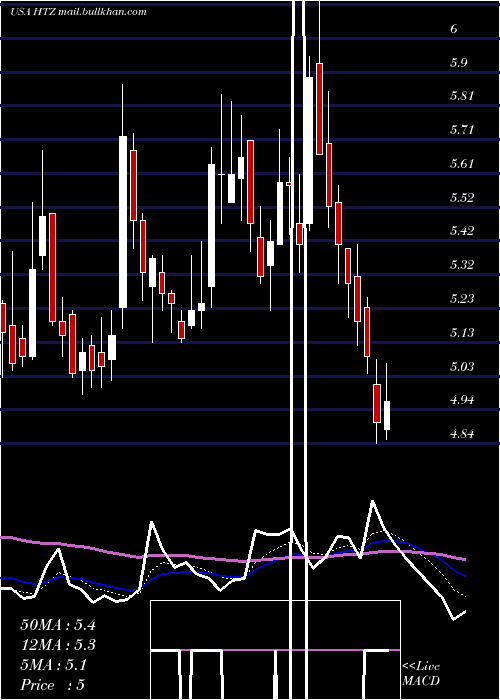
Task: Click the "USA HTZ mail.bullkhan.com" title text
Action: tap(78, 12)
